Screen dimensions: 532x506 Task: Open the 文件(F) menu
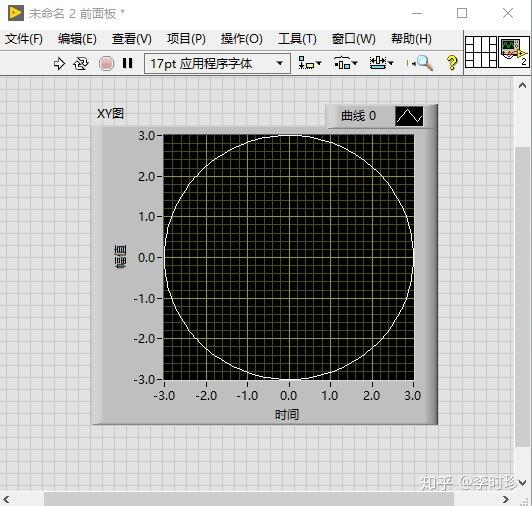[24, 39]
